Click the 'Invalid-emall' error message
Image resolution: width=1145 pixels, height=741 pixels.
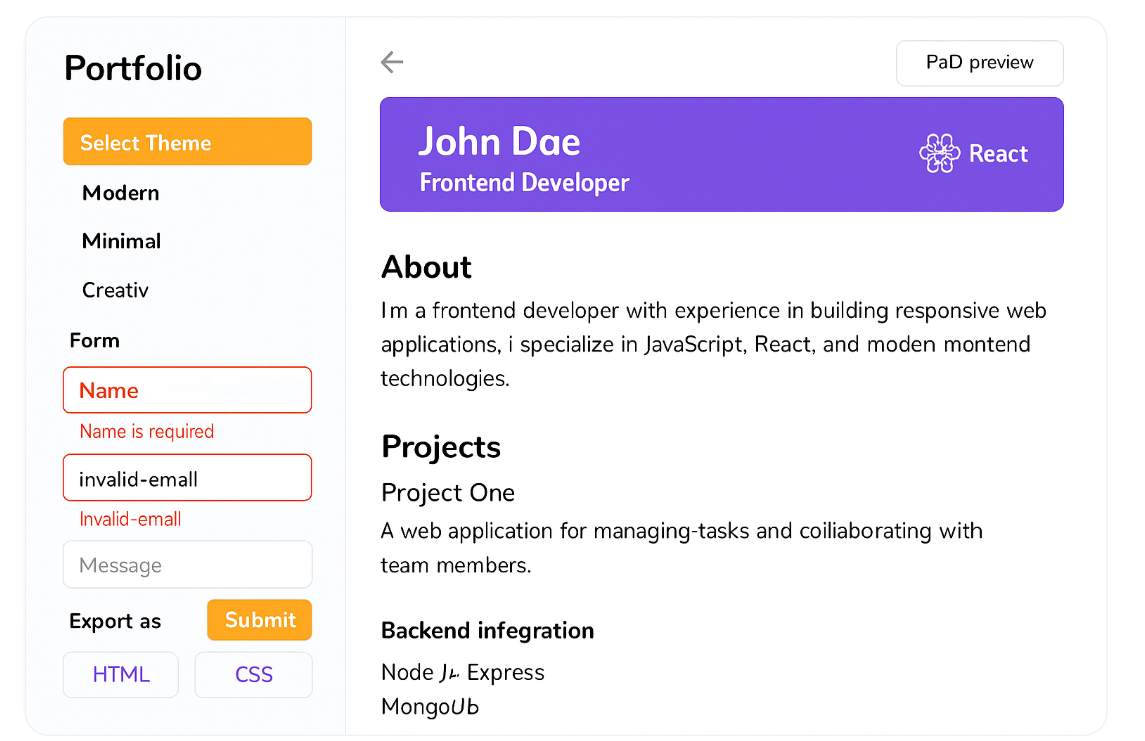point(130,519)
